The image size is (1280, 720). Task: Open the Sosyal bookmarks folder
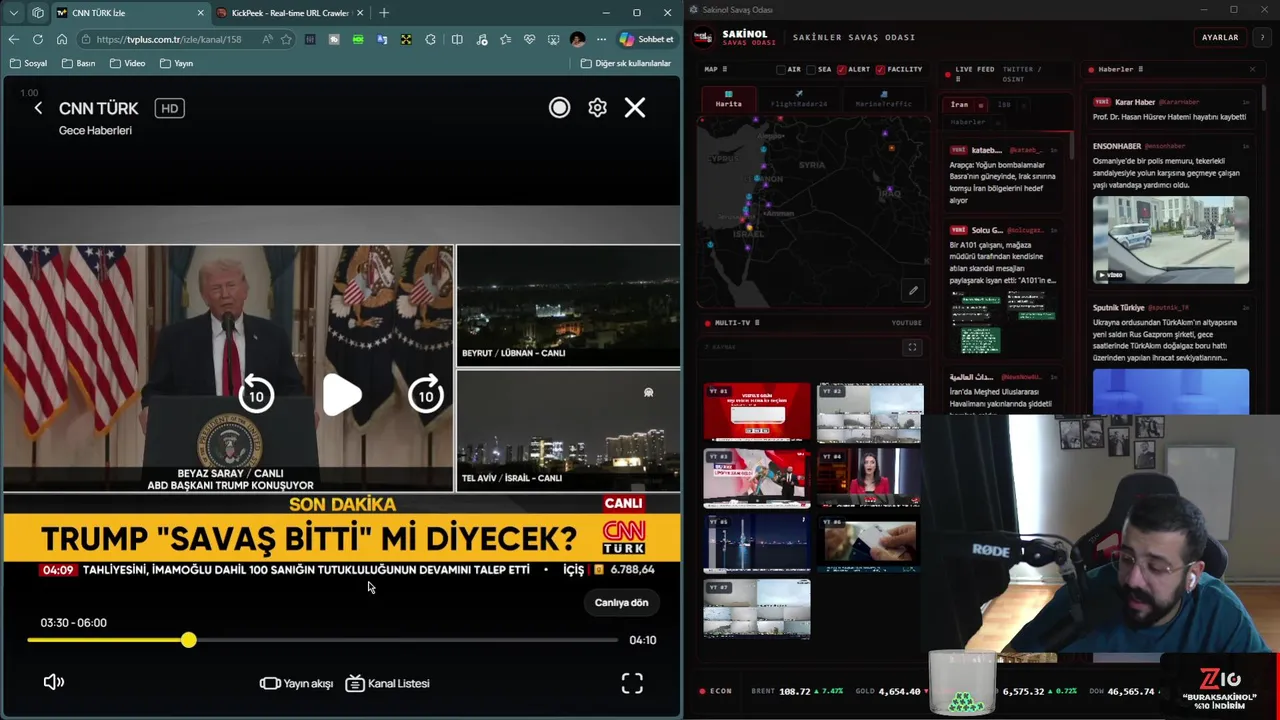coord(28,63)
